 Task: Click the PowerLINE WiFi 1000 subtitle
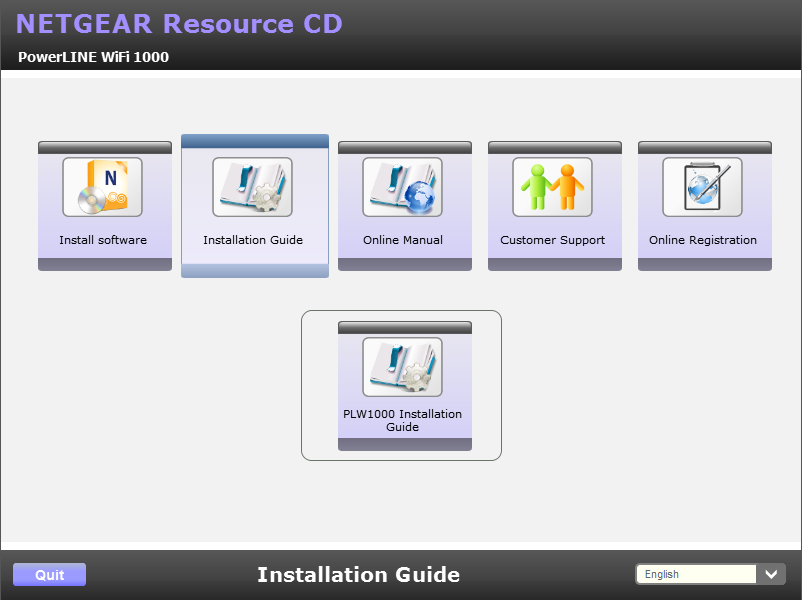coord(93,57)
